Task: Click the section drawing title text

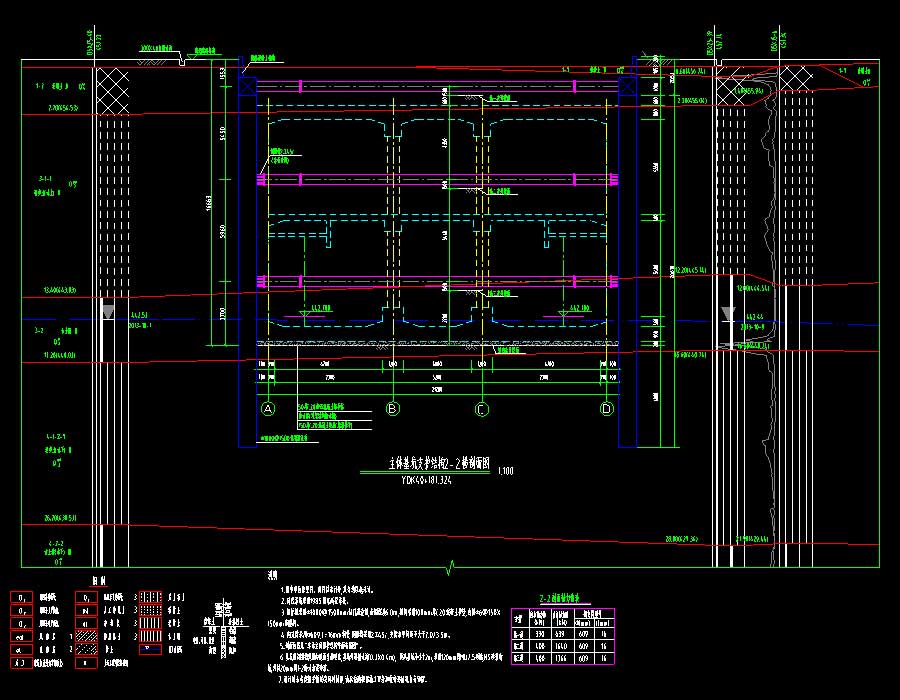Action: click(439, 464)
